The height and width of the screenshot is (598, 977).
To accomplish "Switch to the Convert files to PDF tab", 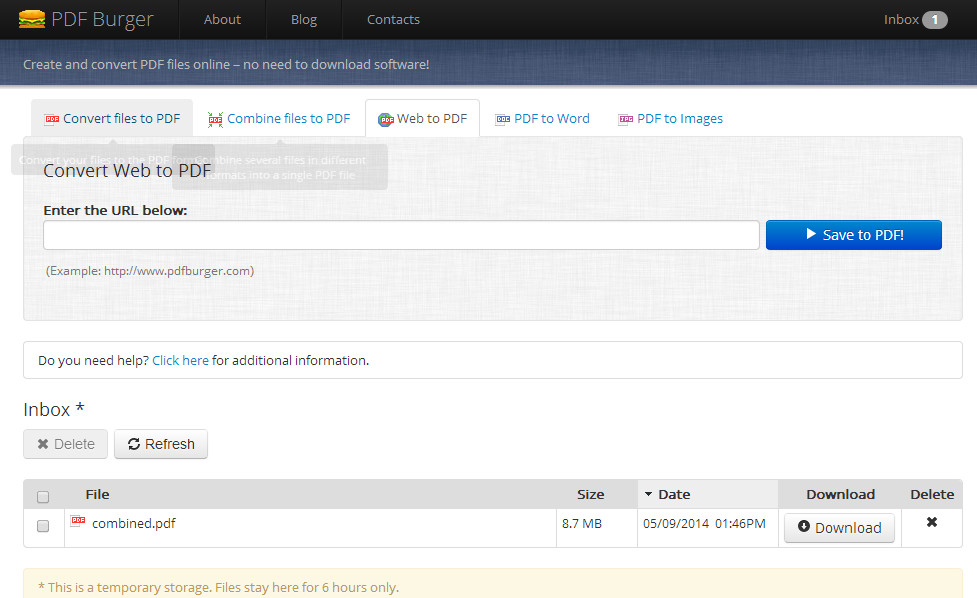I will 112,118.
